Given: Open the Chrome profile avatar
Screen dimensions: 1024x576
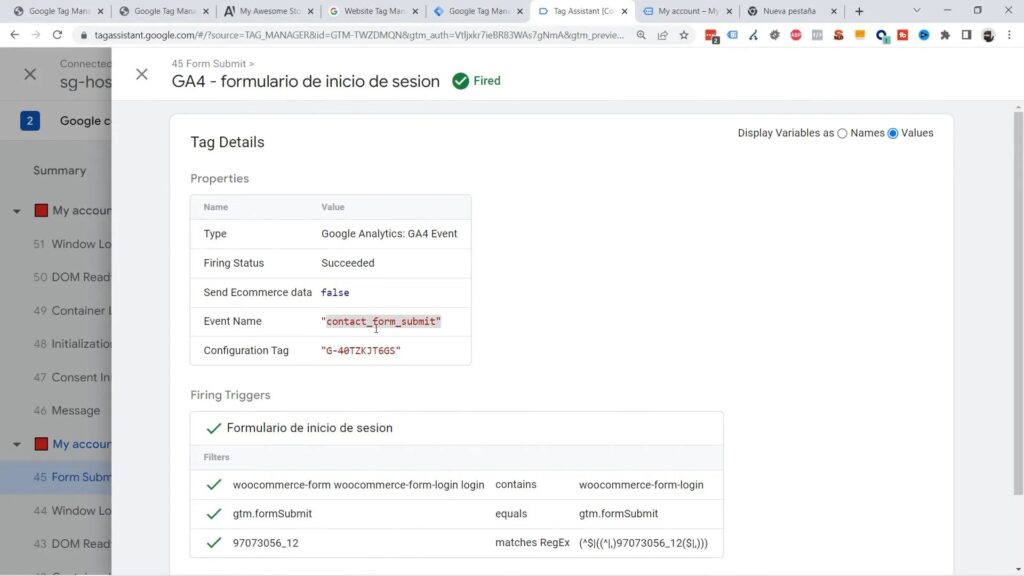Looking at the screenshot, I should (988, 35).
